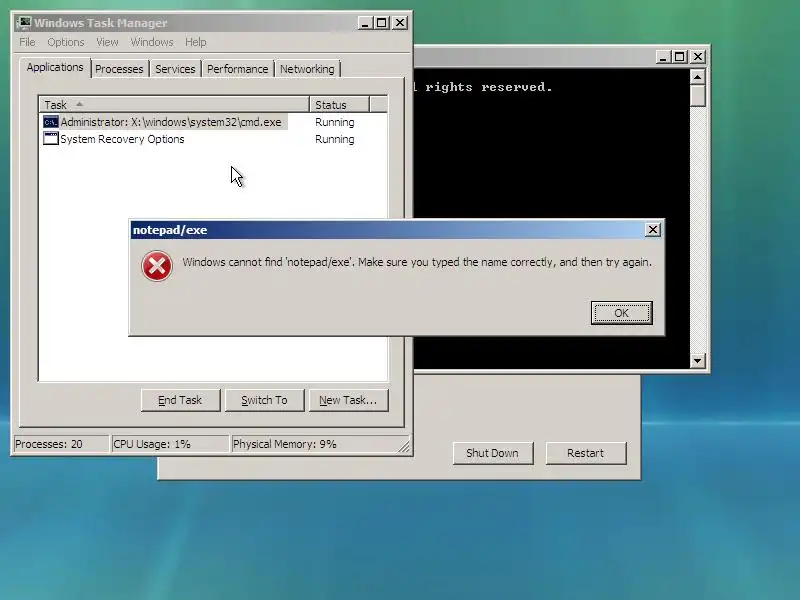Click the Task Manager title bar icon
800x600 pixels.
pos(23,23)
